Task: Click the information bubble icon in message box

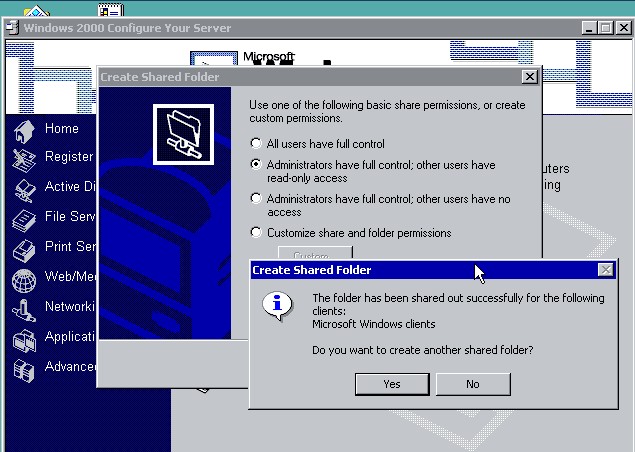Action: [x=277, y=305]
